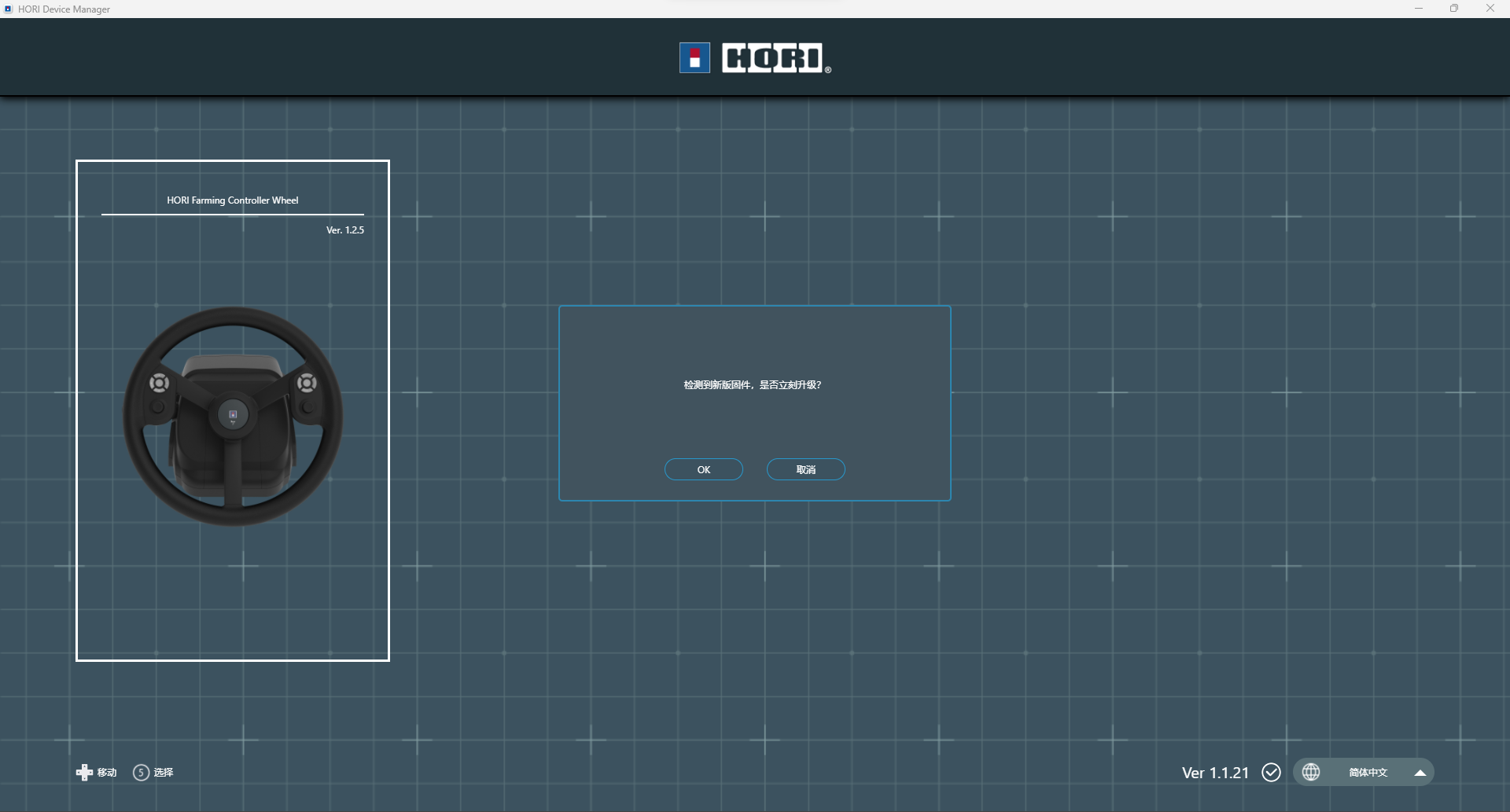Restore down the Device Manager window
Screen dimensions: 1510x812
[x=1454, y=9]
